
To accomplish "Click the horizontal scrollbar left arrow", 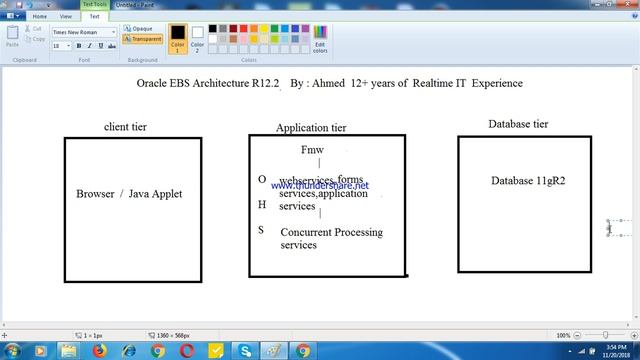I will pyautogui.click(x=4, y=325).
